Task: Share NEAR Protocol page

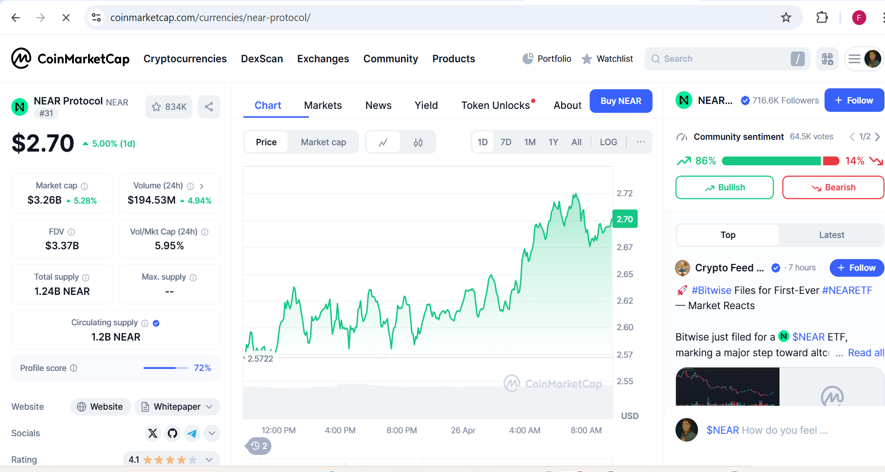Action: 209,107
